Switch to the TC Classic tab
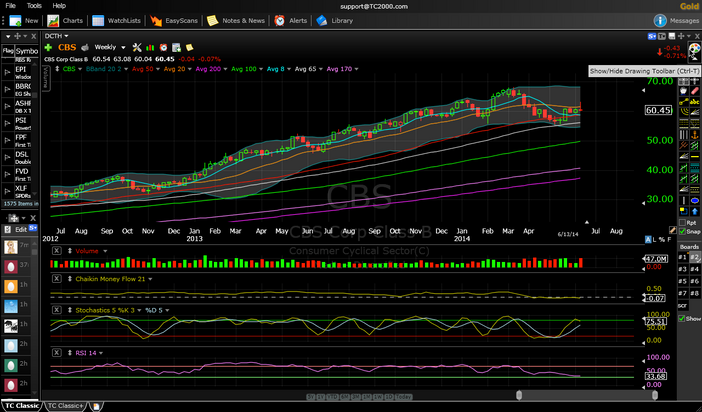 tap(21, 406)
